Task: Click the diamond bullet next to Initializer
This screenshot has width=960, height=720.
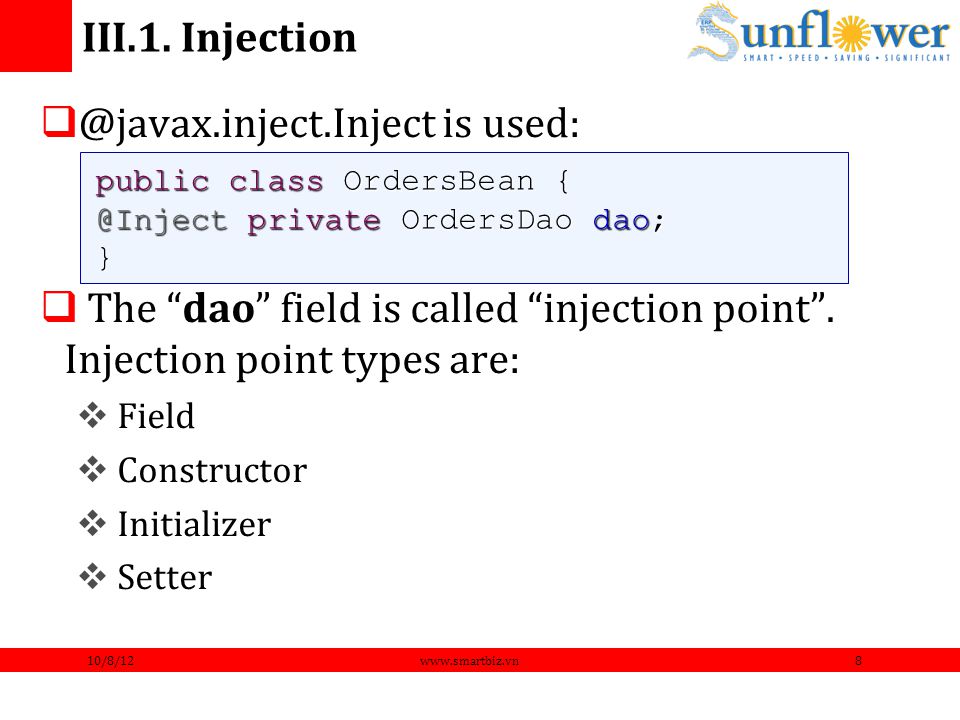Action: click(x=92, y=523)
